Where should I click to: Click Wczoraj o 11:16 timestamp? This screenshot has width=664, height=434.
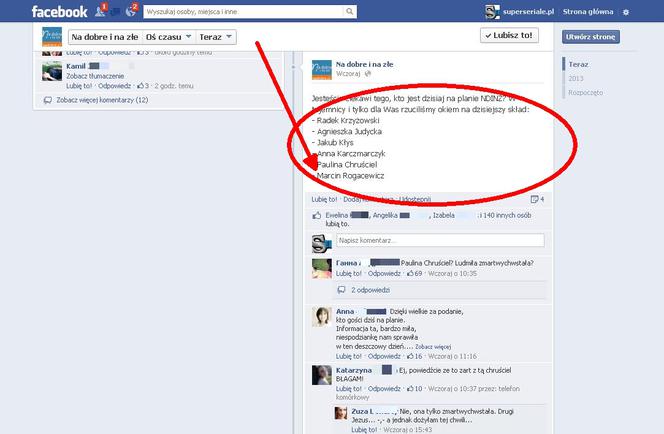pyautogui.click(x=452, y=356)
